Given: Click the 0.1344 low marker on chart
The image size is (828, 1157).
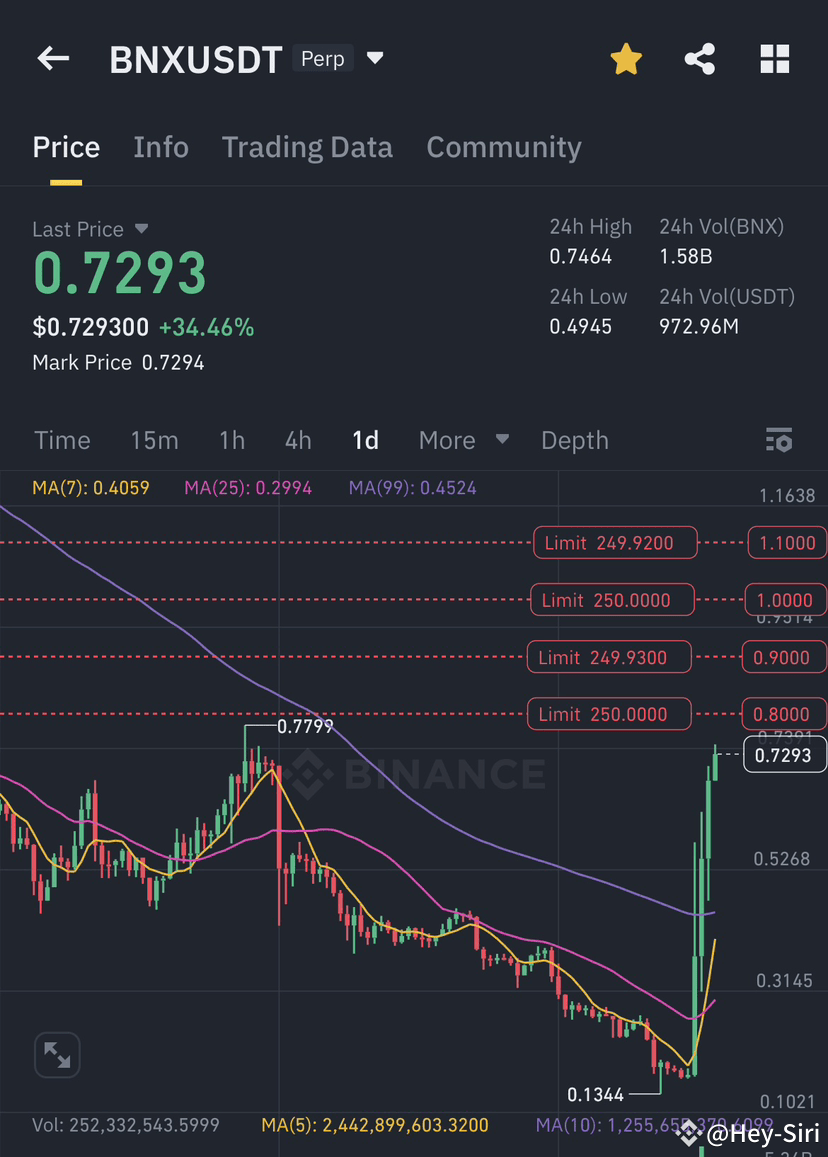Looking at the screenshot, I should 596,1094.
